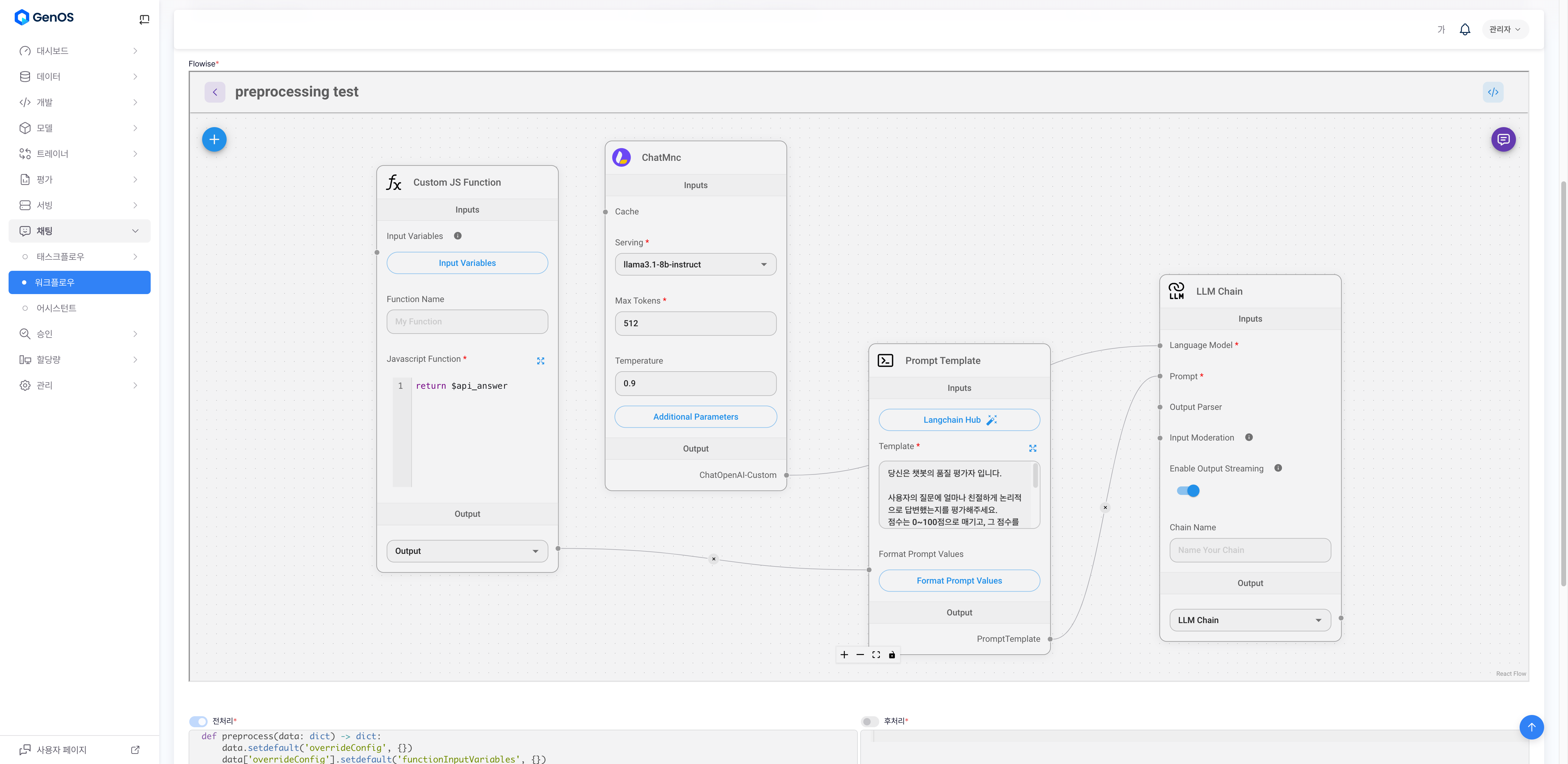Open the notification bell
This screenshot has width=1568, height=764.
click(x=1464, y=29)
